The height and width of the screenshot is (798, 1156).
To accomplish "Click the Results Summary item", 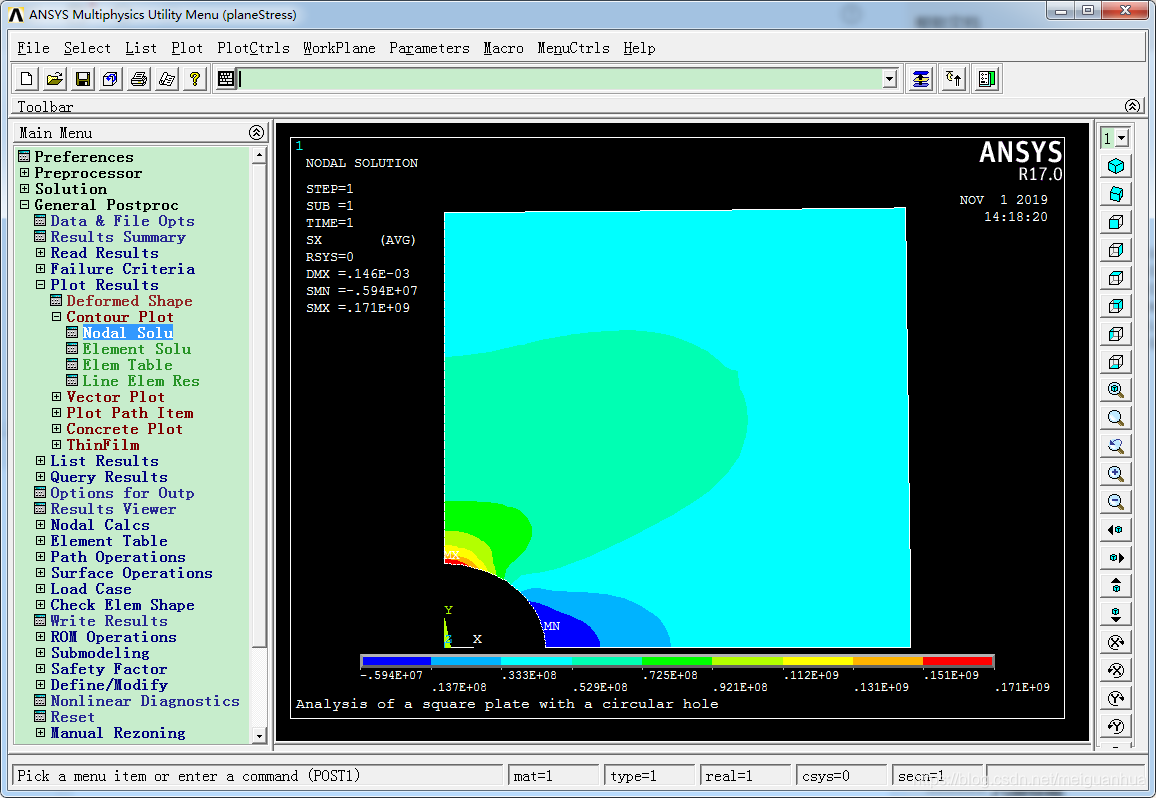I will point(118,237).
